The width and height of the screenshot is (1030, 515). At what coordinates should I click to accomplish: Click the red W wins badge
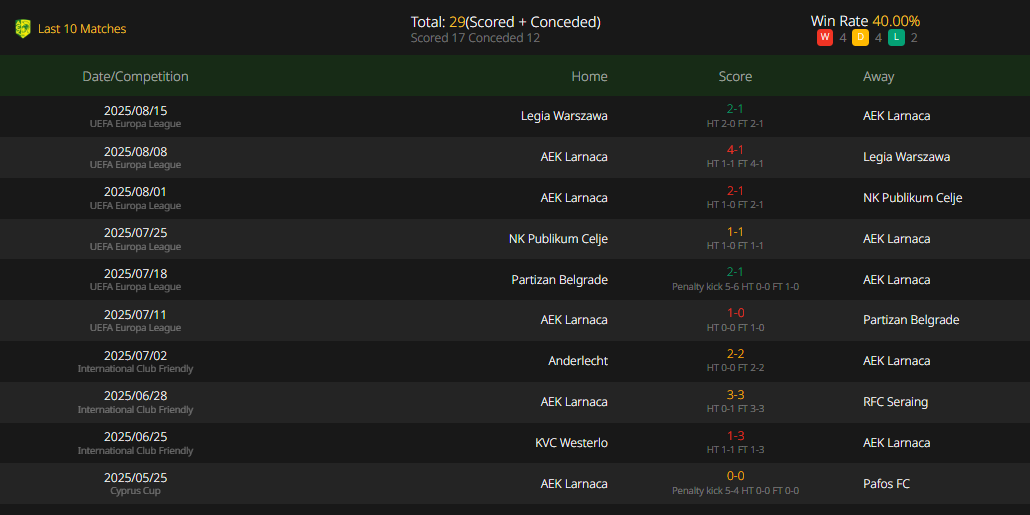[x=825, y=38]
